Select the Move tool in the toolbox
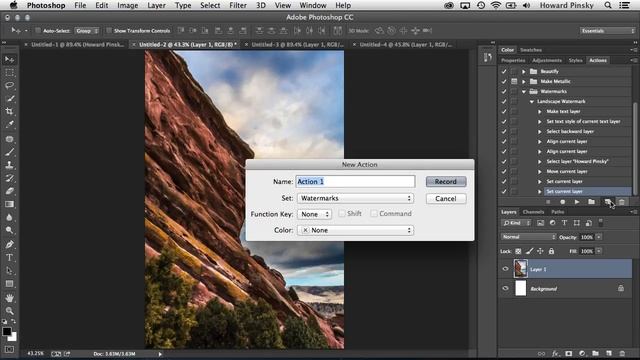 point(9,60)
